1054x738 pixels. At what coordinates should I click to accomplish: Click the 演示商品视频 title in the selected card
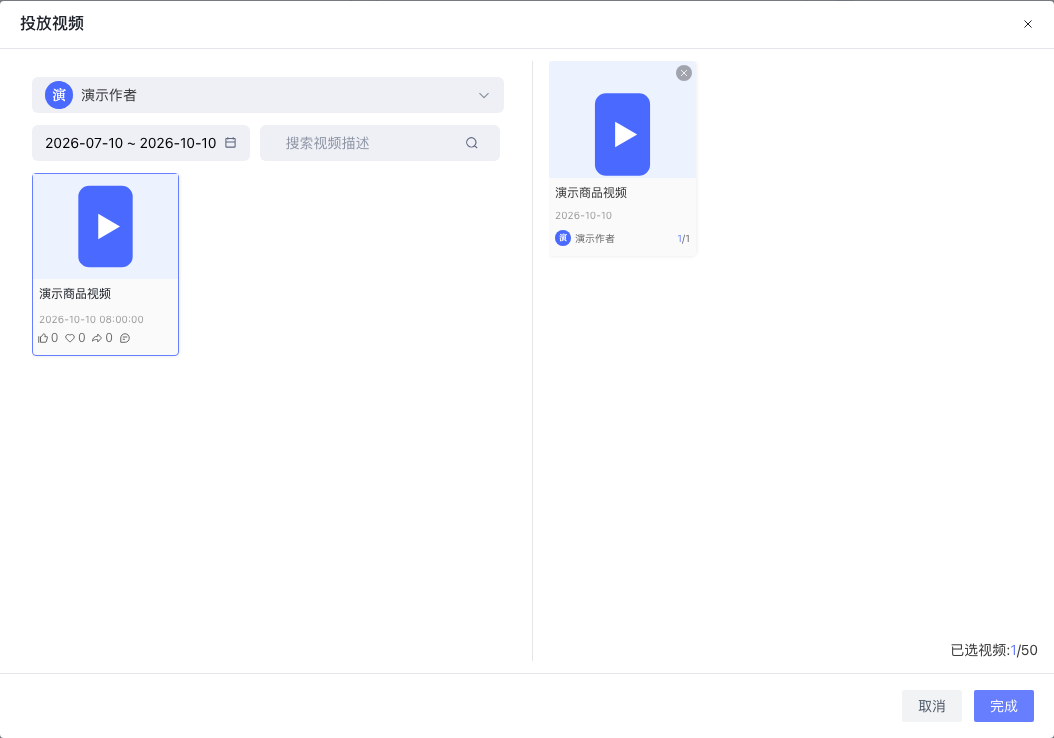click(x=591, y=193)
